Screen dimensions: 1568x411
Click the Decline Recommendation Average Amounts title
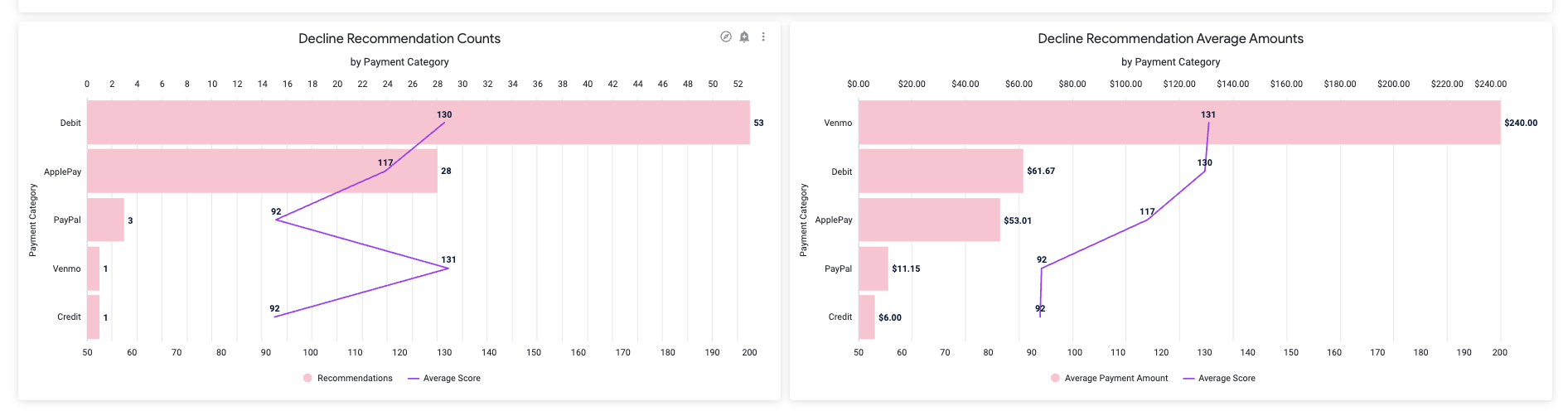[x=1170, y=39]
